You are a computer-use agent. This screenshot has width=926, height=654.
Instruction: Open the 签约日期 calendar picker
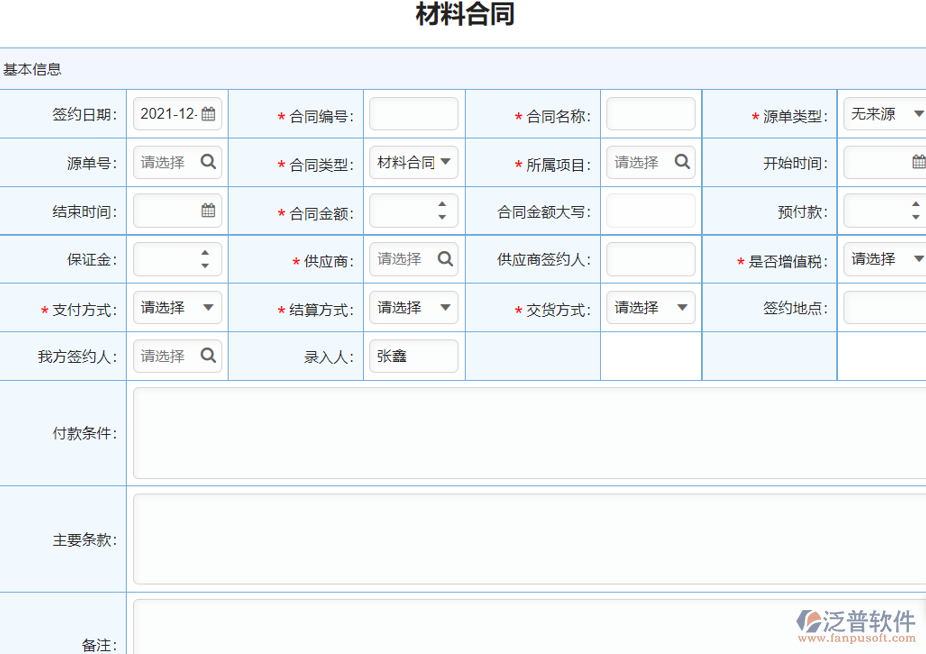208,114
